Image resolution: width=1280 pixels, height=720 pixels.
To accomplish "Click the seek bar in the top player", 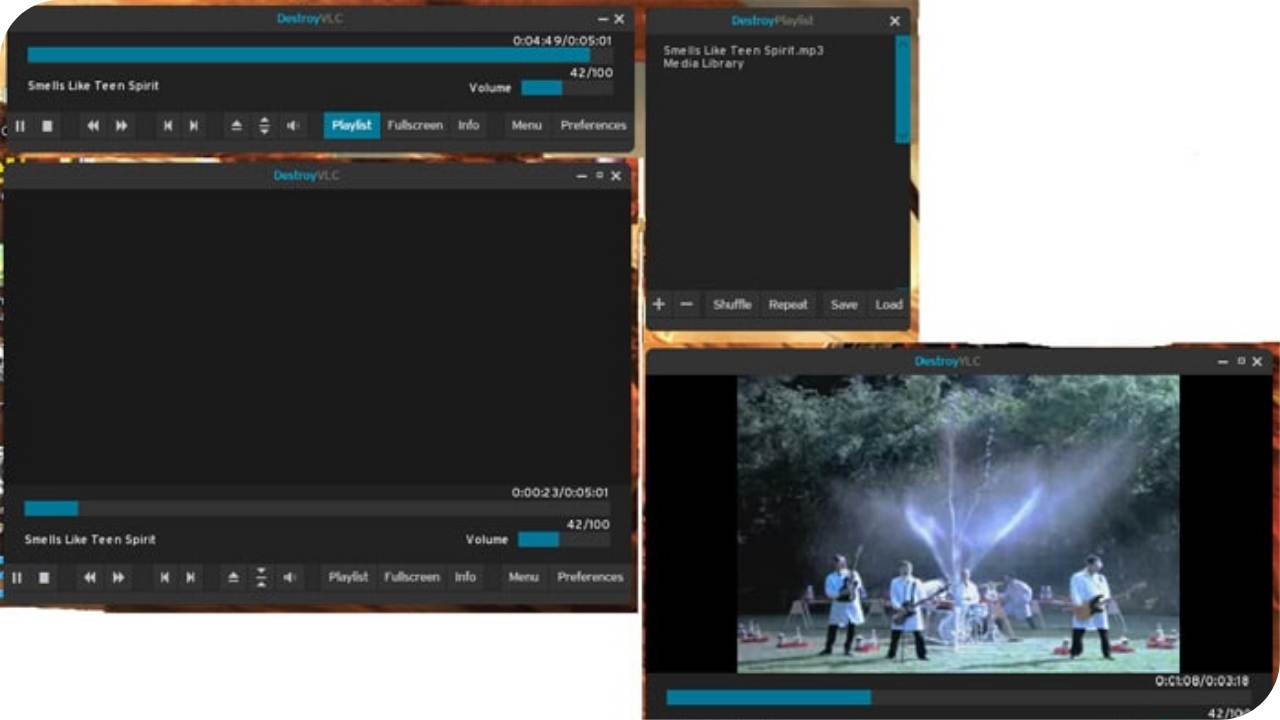I will (x=320, y=55).
